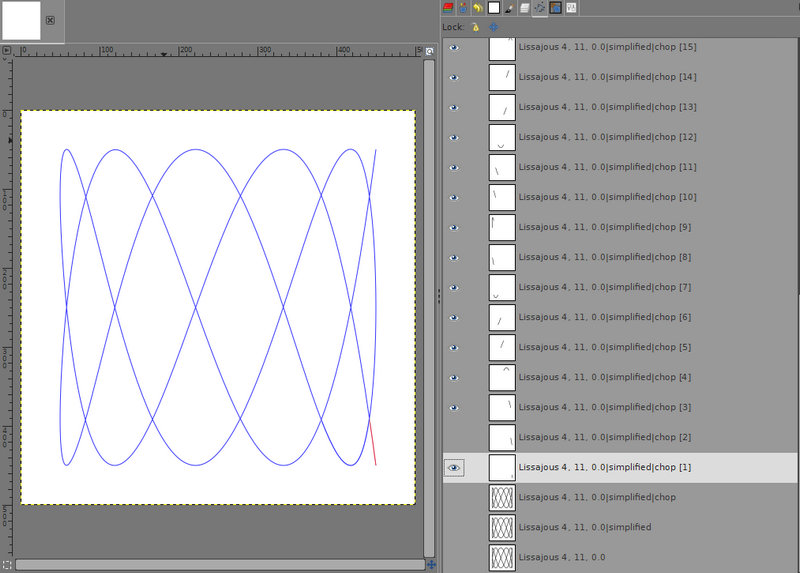Image resolution: width=800 pixels, height=573 pixels.
Task: Hide the simplified|chop [1] path
Action: coord(454,467)
